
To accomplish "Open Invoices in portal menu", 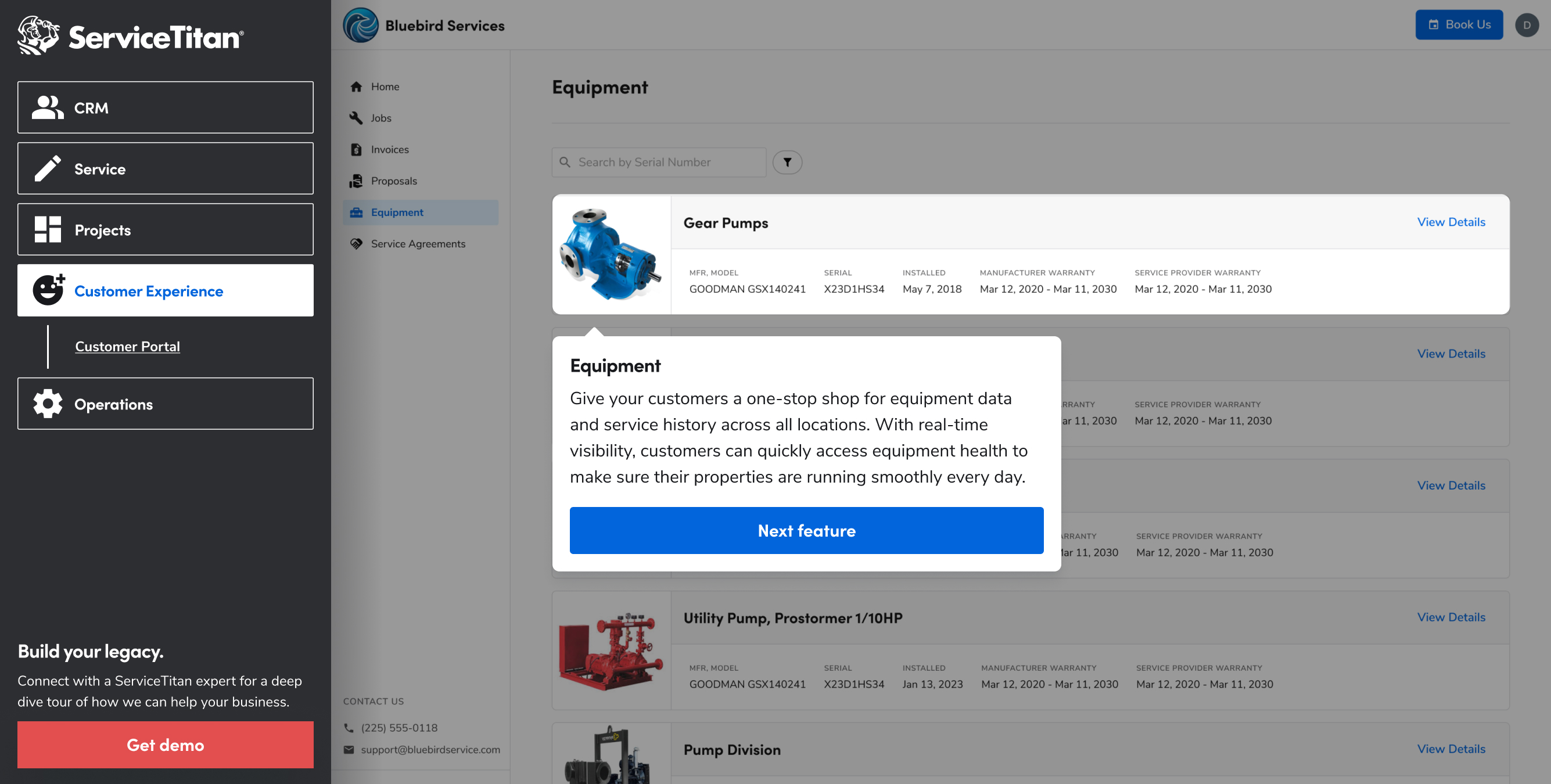I will tap(390, 149).
